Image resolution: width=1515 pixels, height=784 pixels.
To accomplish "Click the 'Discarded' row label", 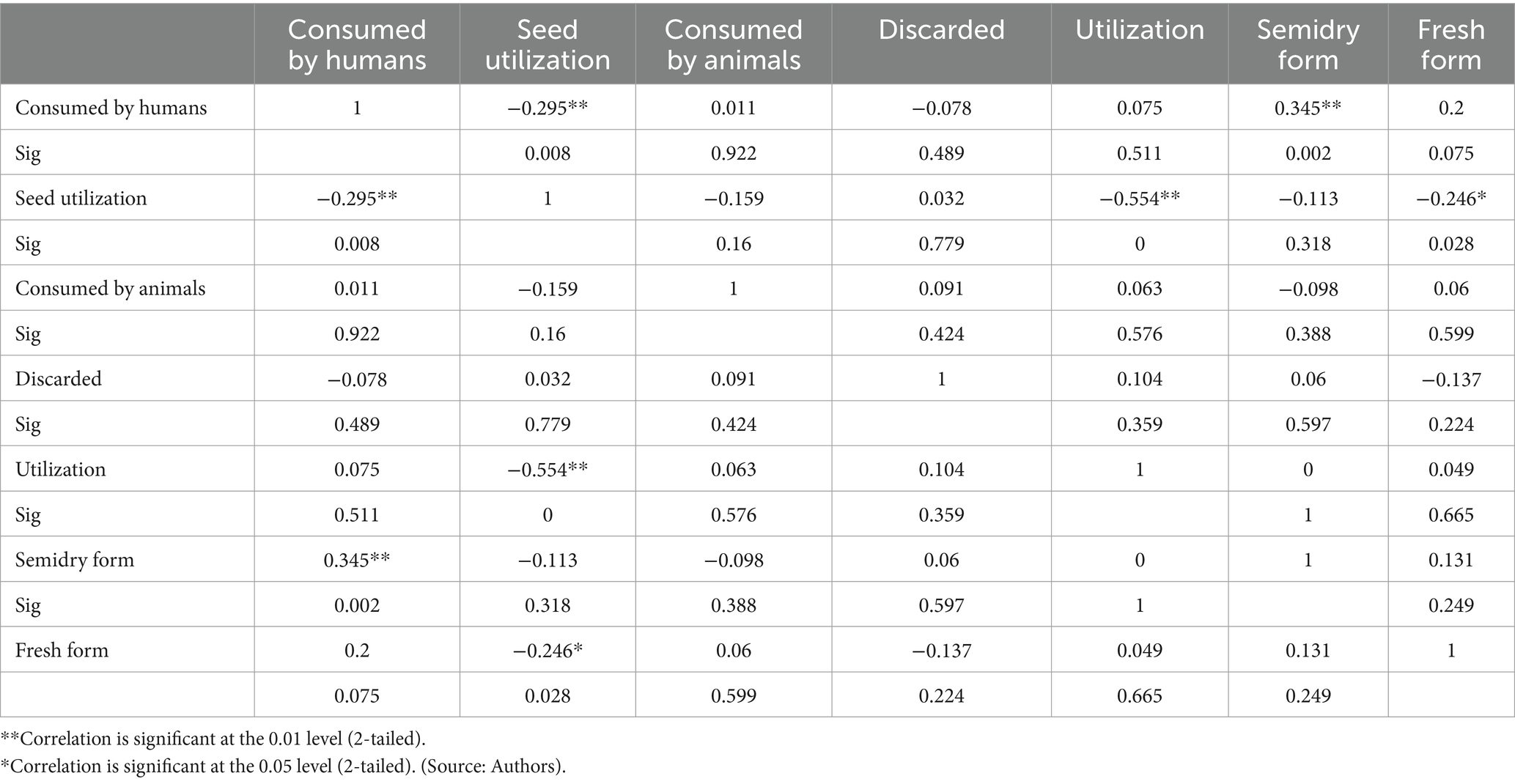I will click(x=59, y=379).
